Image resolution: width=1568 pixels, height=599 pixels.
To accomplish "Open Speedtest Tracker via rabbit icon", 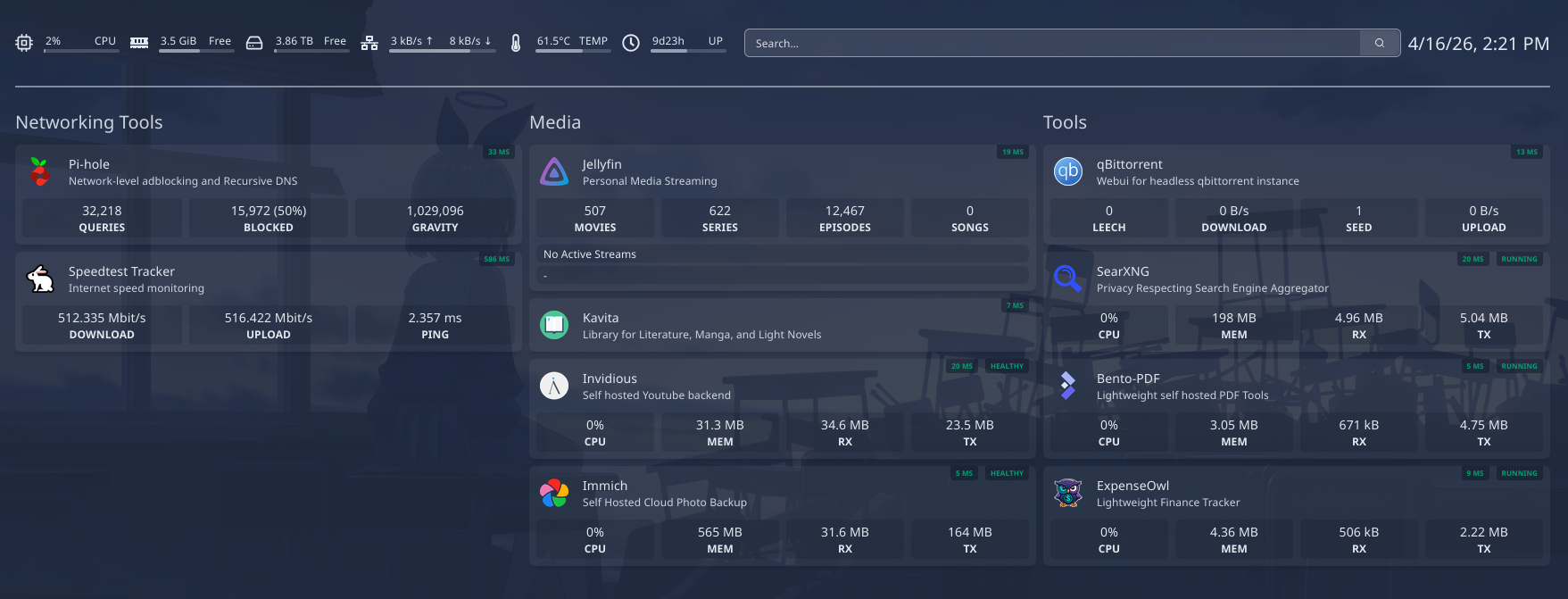I will coord(40,279).
